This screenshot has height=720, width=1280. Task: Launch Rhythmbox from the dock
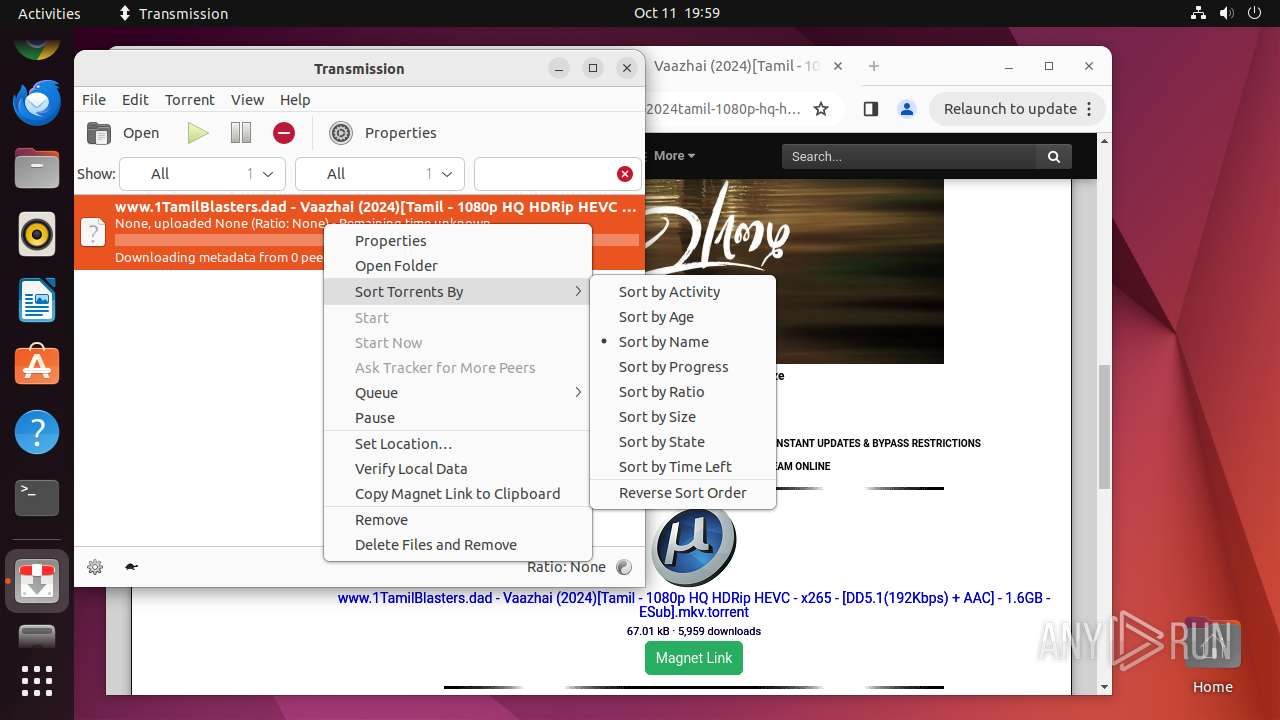[x=37, y=234]
